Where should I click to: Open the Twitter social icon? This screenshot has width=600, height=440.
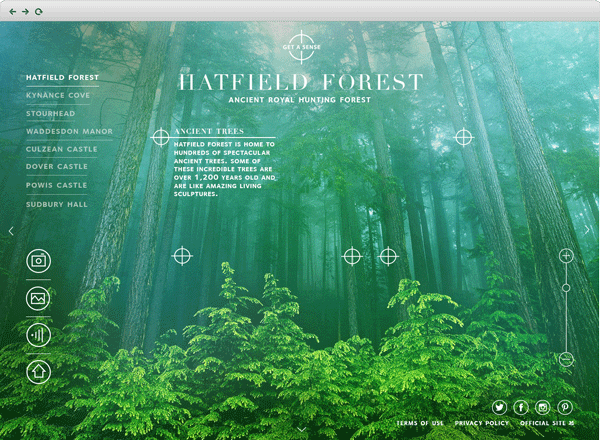(x=499, y=407)
